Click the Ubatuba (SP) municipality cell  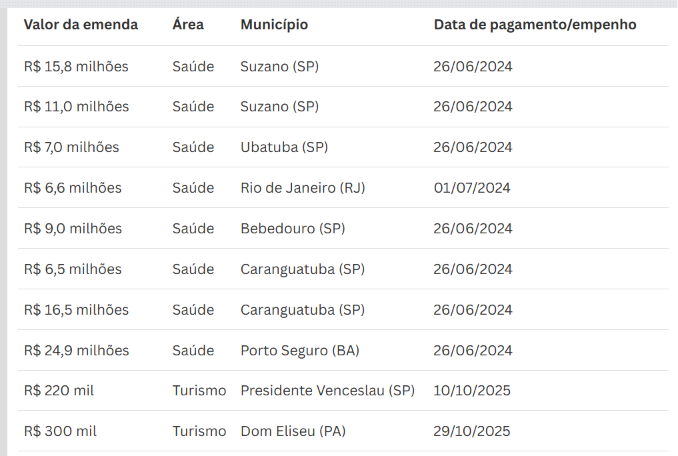coord(284,147)
